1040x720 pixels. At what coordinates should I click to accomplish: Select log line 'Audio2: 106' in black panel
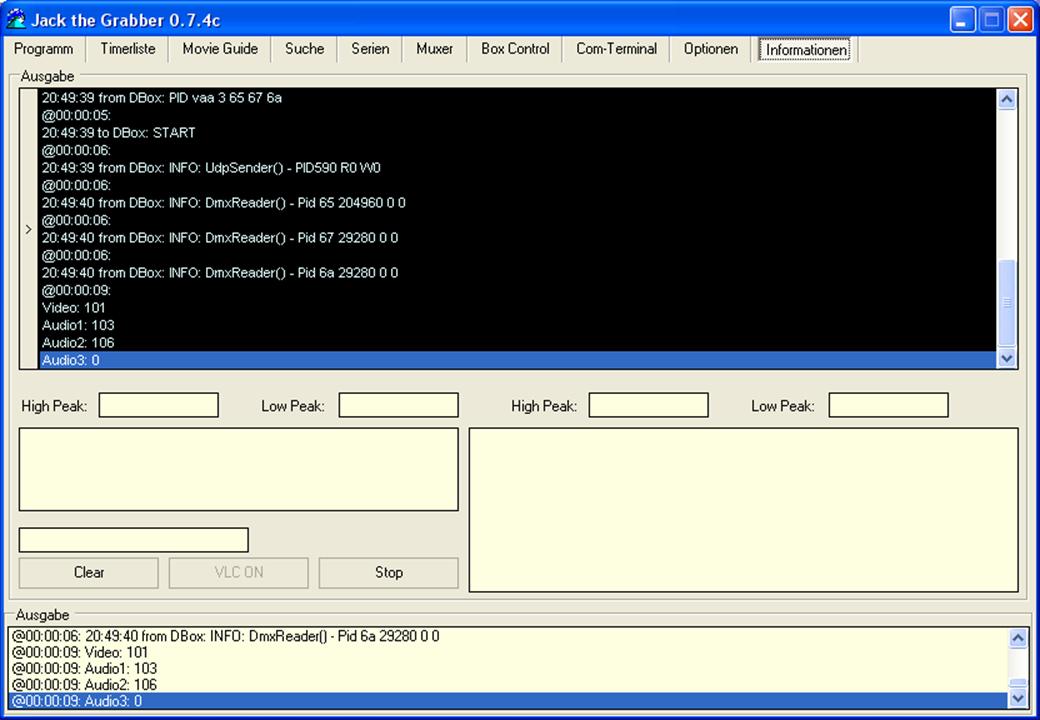(x=517, y=343)
